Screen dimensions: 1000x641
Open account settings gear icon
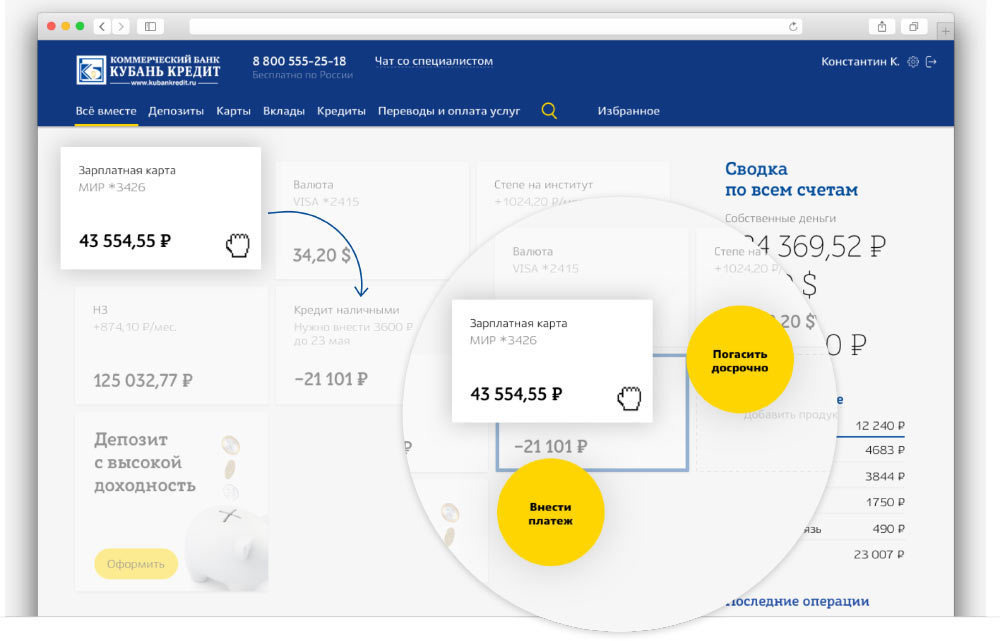(x=912, y=62)
